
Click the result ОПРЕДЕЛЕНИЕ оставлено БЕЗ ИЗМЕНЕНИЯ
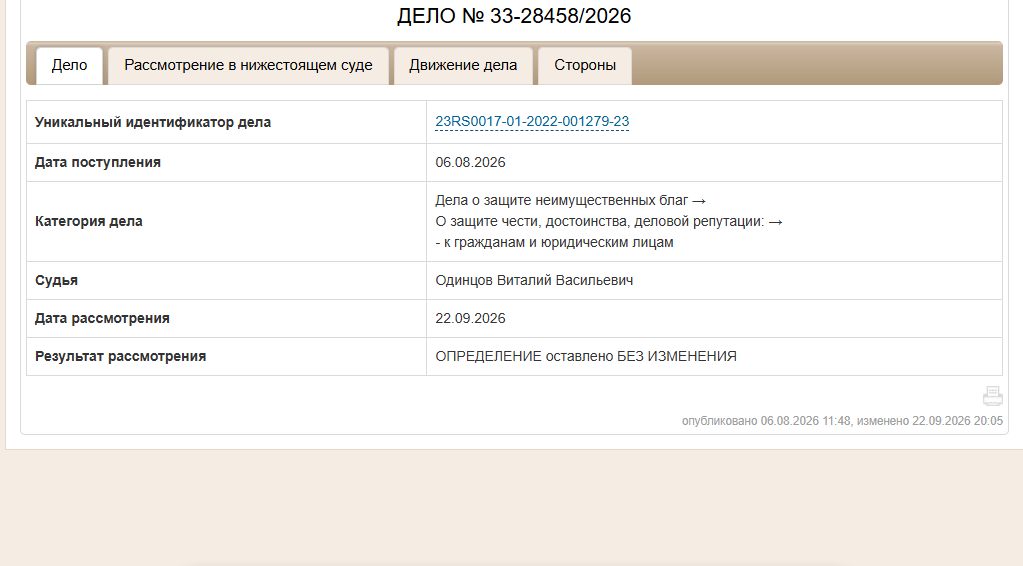pyautogui.click(x=586, y=356)
